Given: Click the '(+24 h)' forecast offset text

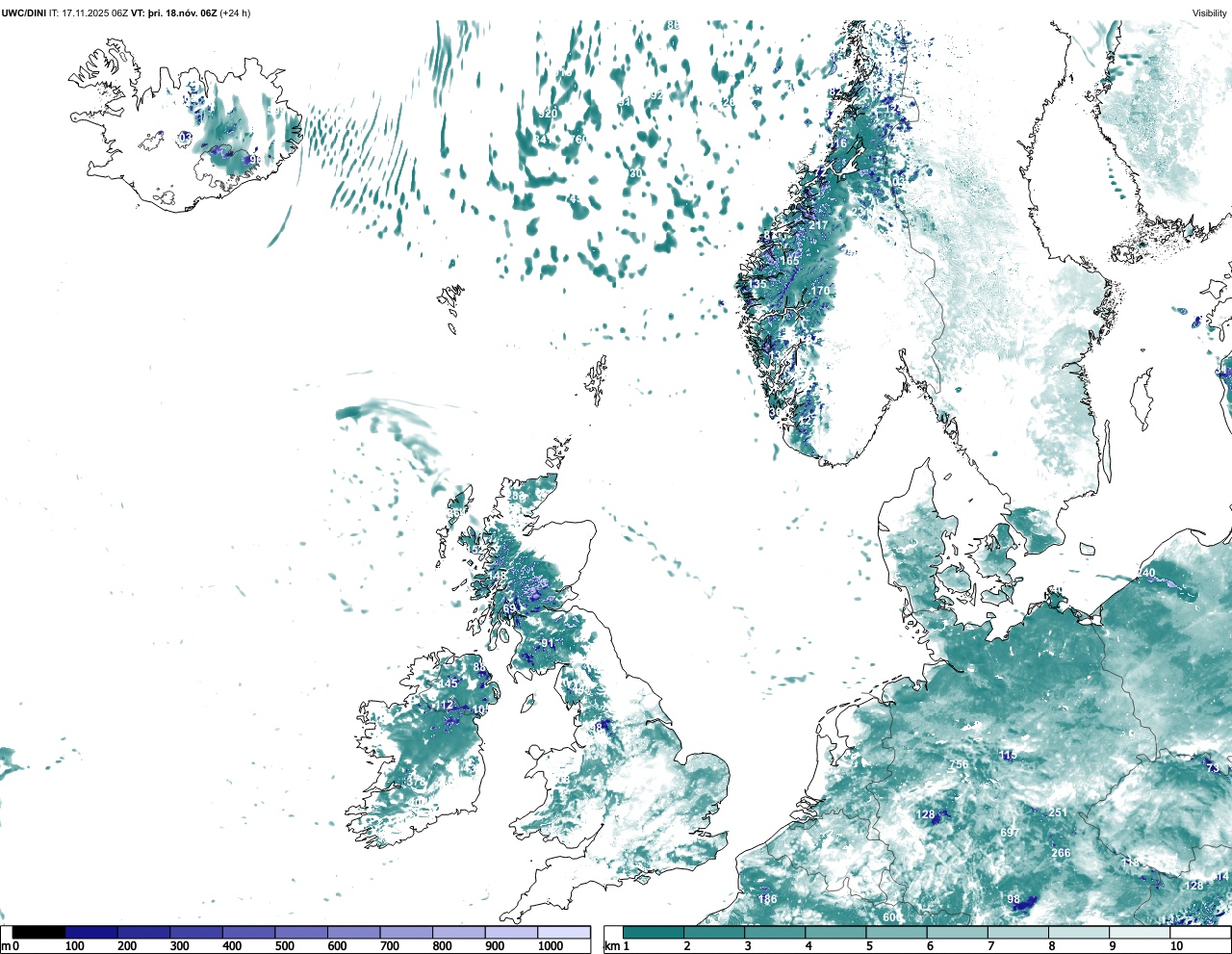Looking at the screenshot, I should pyautogui.click(x=235, y=13).
